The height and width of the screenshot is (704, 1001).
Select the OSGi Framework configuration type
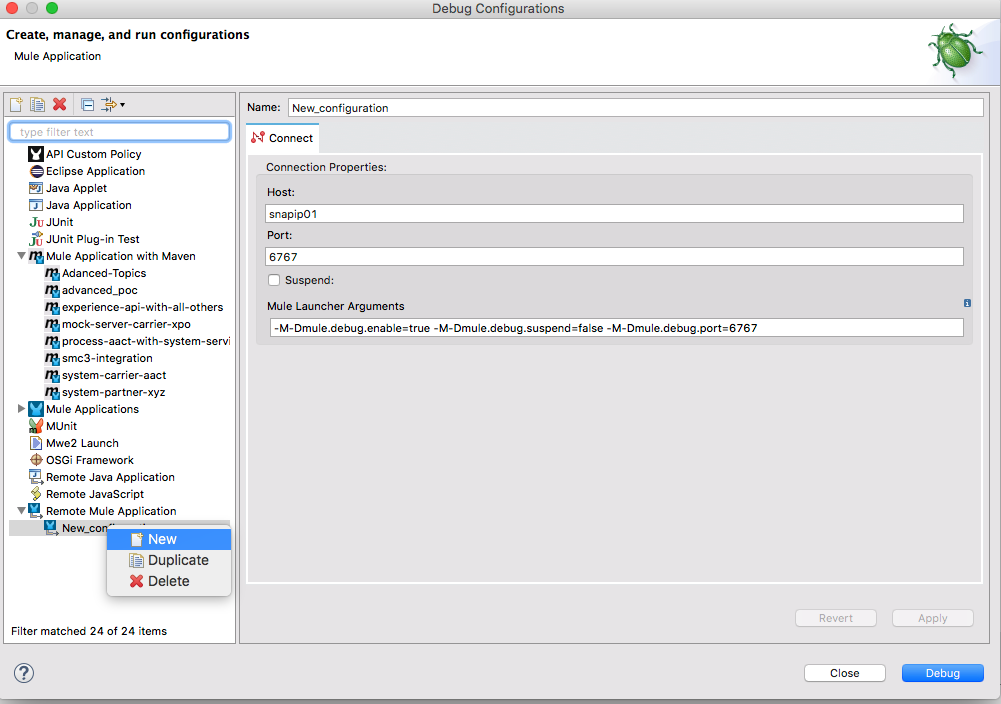point(89,460)
